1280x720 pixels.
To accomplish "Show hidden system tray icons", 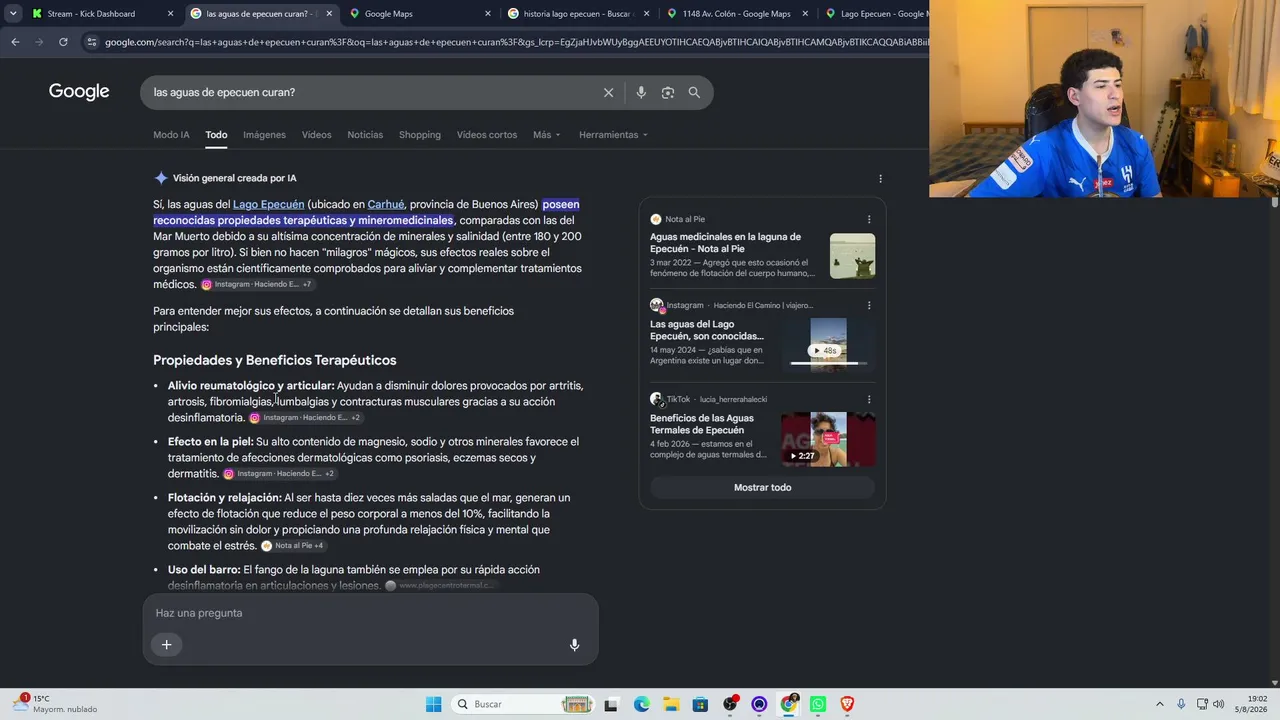I will [1160, 704].
